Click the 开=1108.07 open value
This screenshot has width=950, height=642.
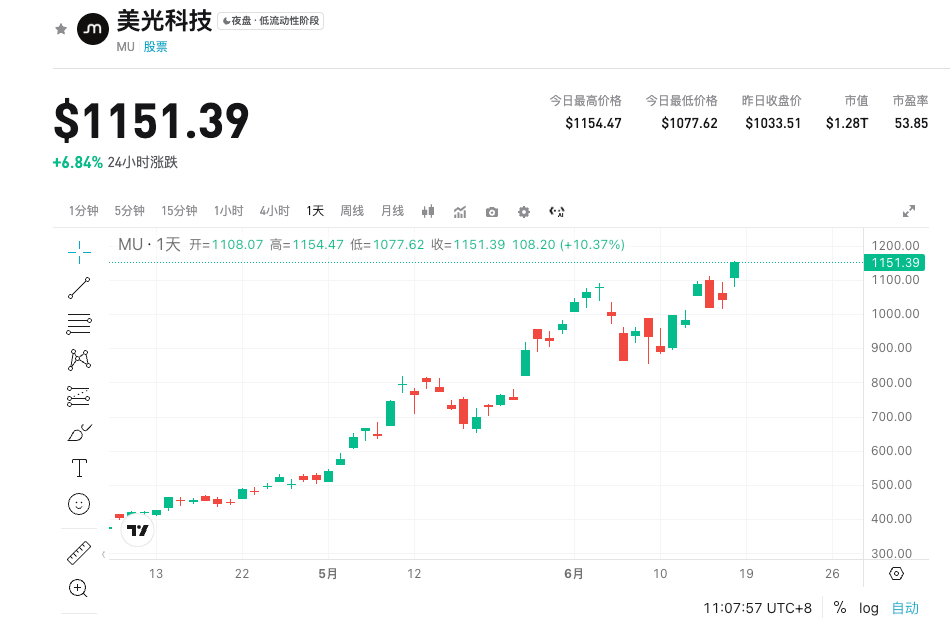click(226, 245)
